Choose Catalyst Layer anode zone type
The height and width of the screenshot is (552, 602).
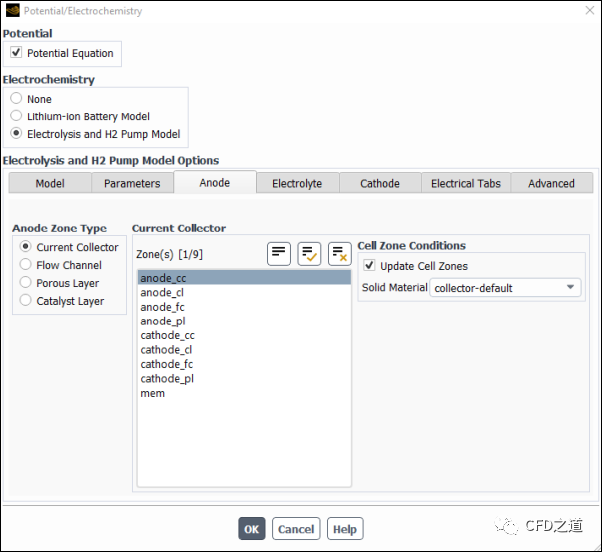tap(26, 301)
